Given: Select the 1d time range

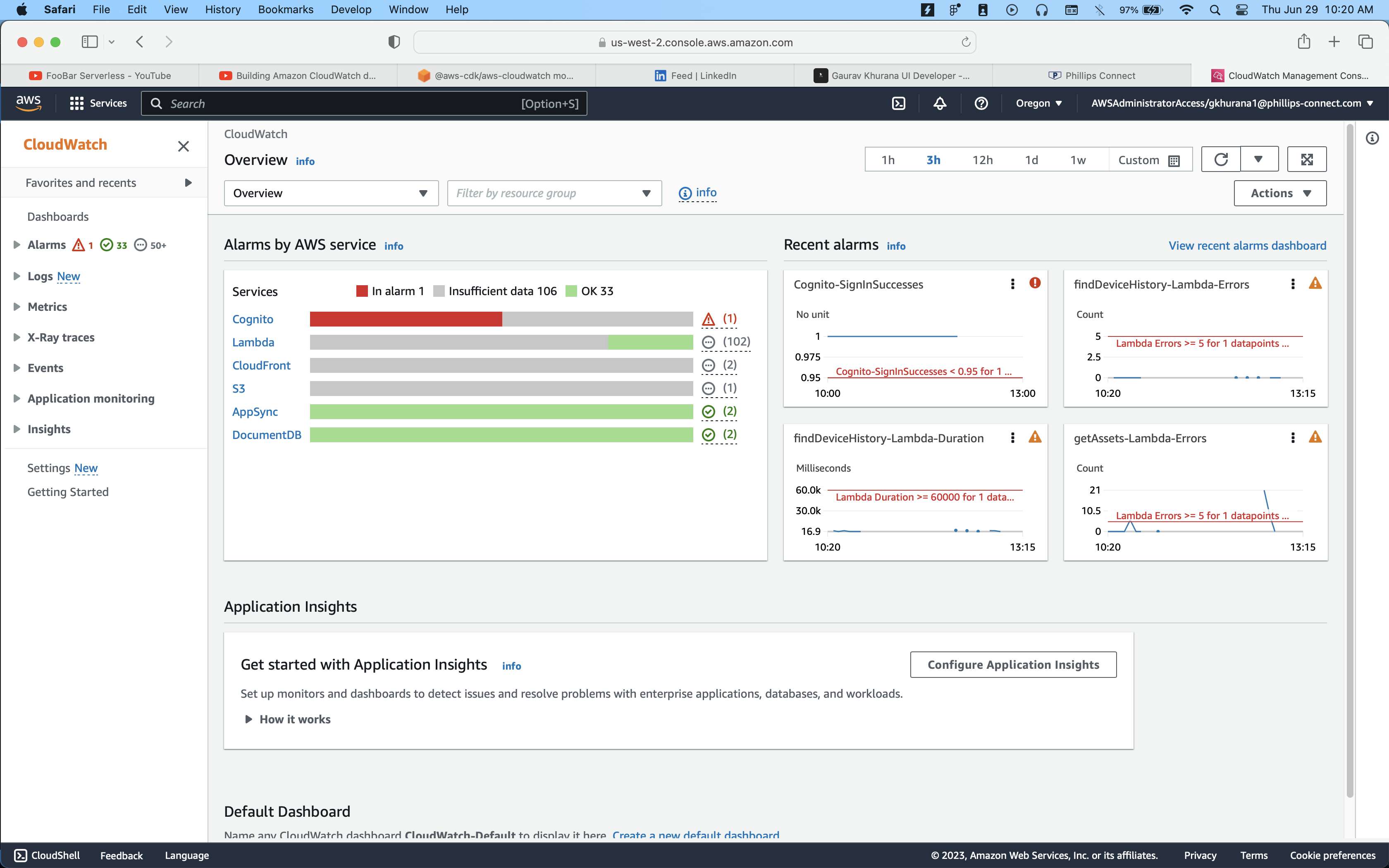Looking at the screenshot, I should (x=1031, y=160).
